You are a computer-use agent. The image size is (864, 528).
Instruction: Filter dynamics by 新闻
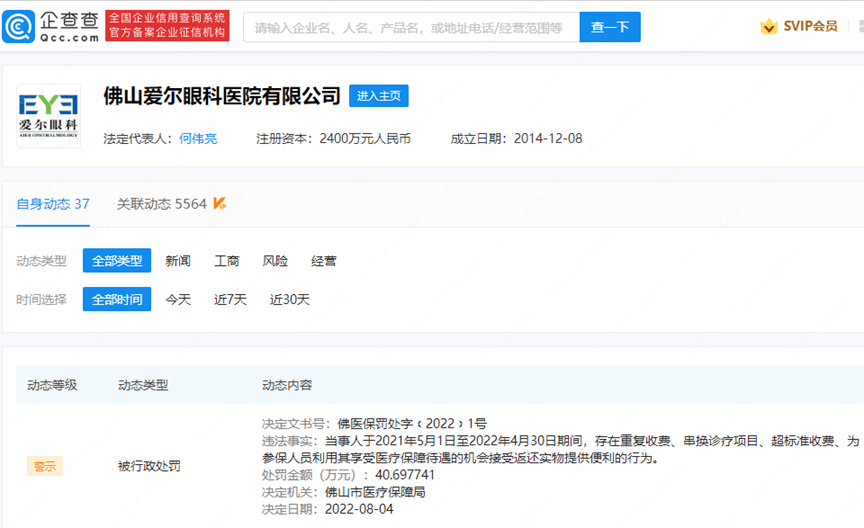coord(178,261)
